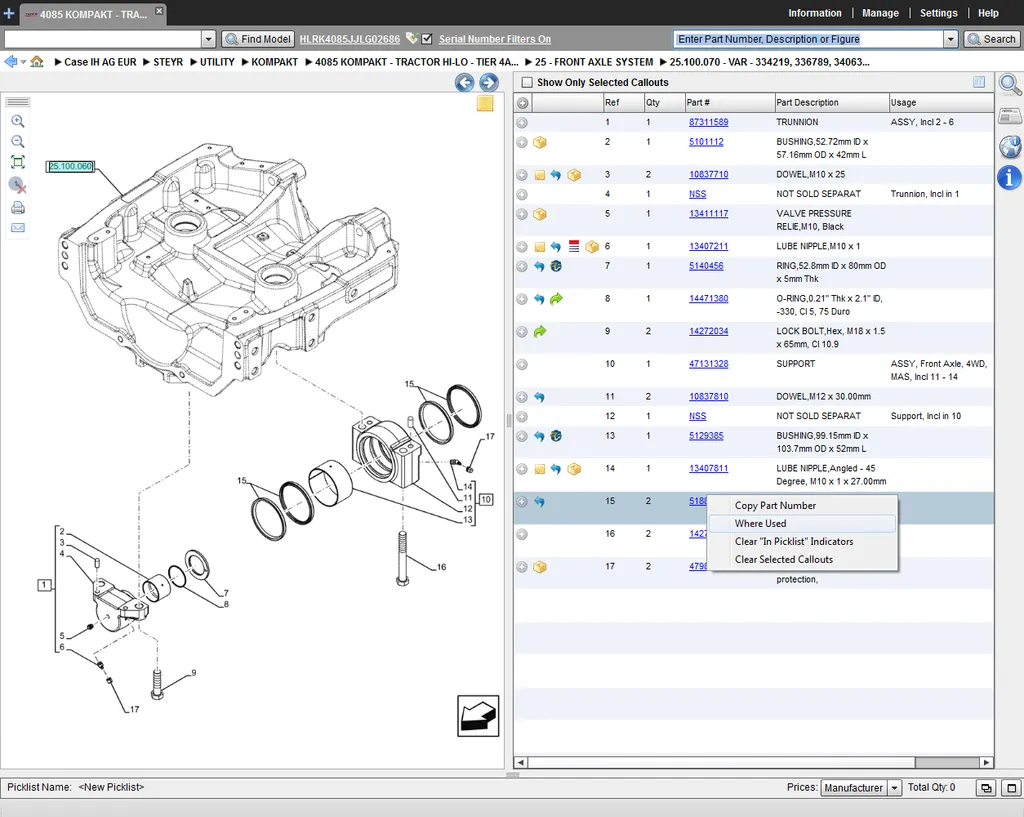The height and width of the screenshot is (817, 1024).
Task: Open the blue info icon in right sidebar
Action: [x=1010, y=177]
